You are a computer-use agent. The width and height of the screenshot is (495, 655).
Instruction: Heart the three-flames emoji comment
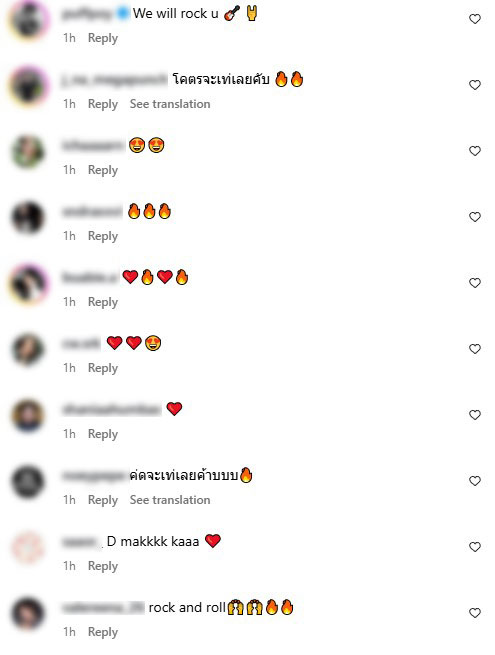point(475,217)
